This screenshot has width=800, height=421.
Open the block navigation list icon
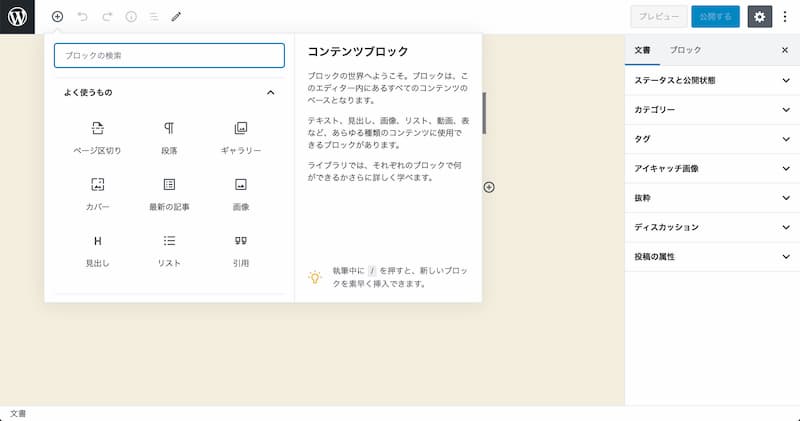tap(154, 17)
